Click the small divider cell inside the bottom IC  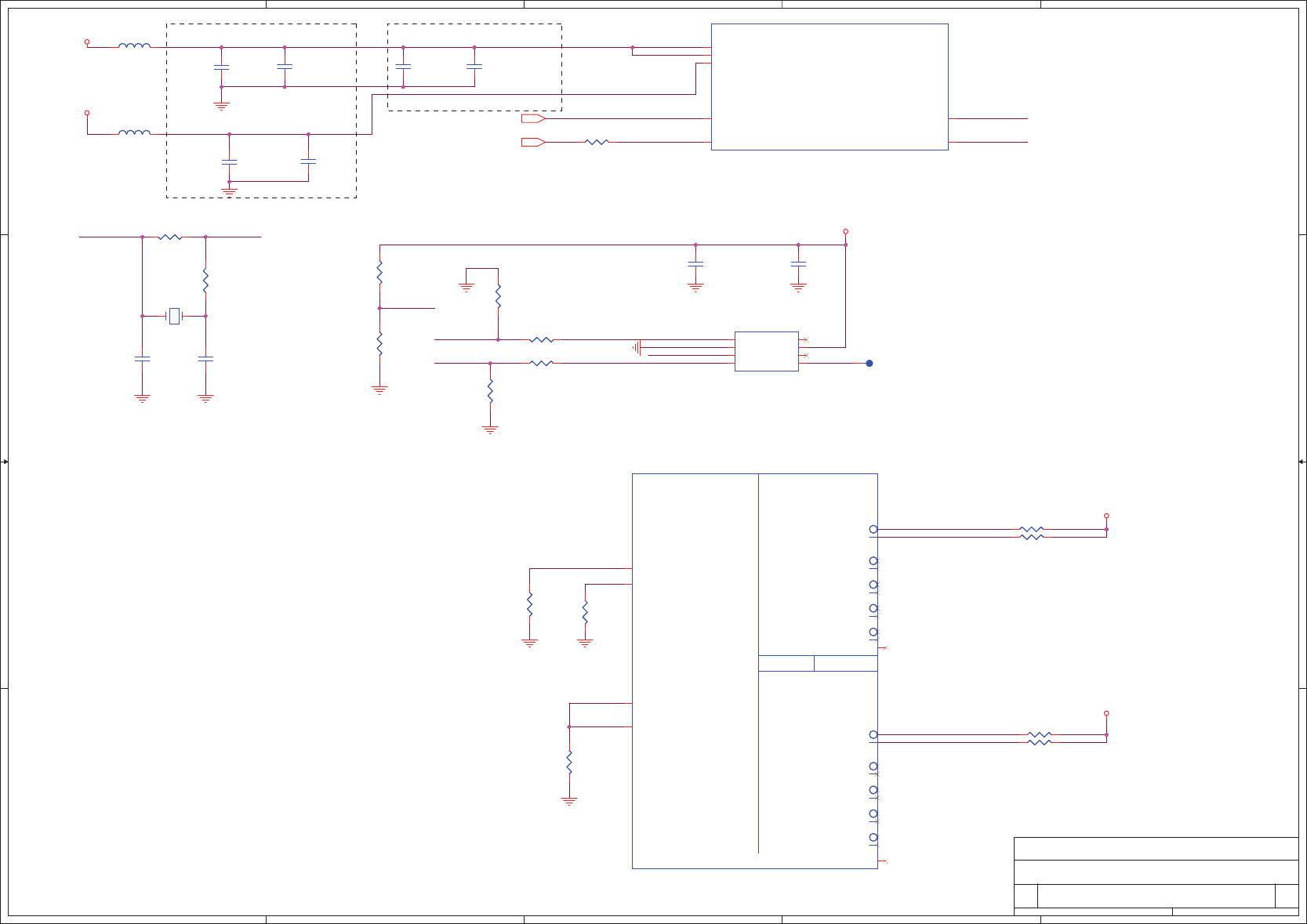786,663
